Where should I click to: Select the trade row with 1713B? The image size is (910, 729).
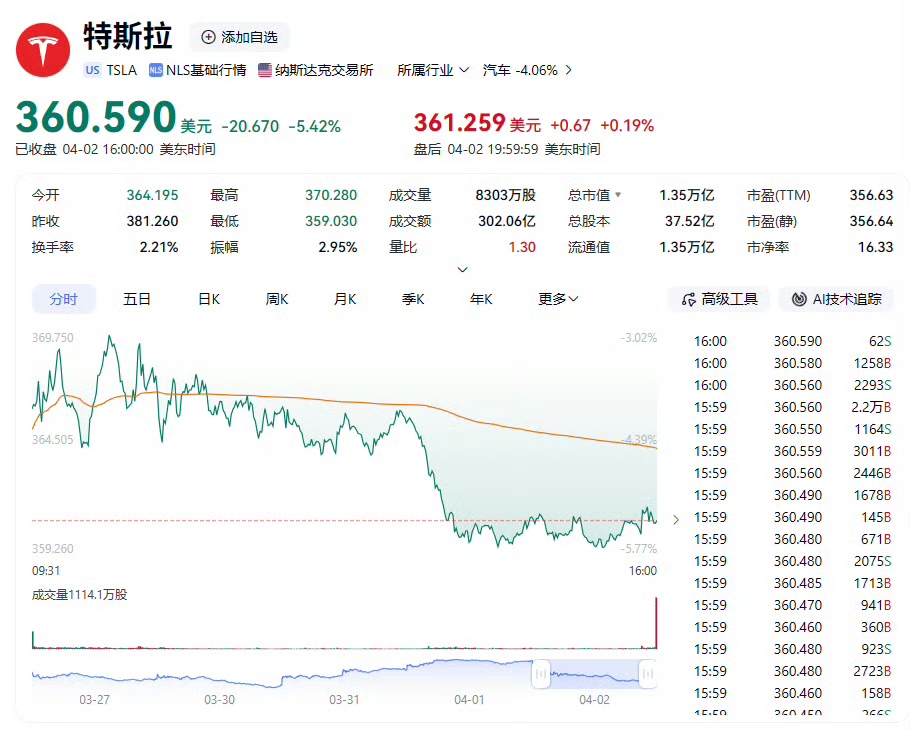(792, 583)
